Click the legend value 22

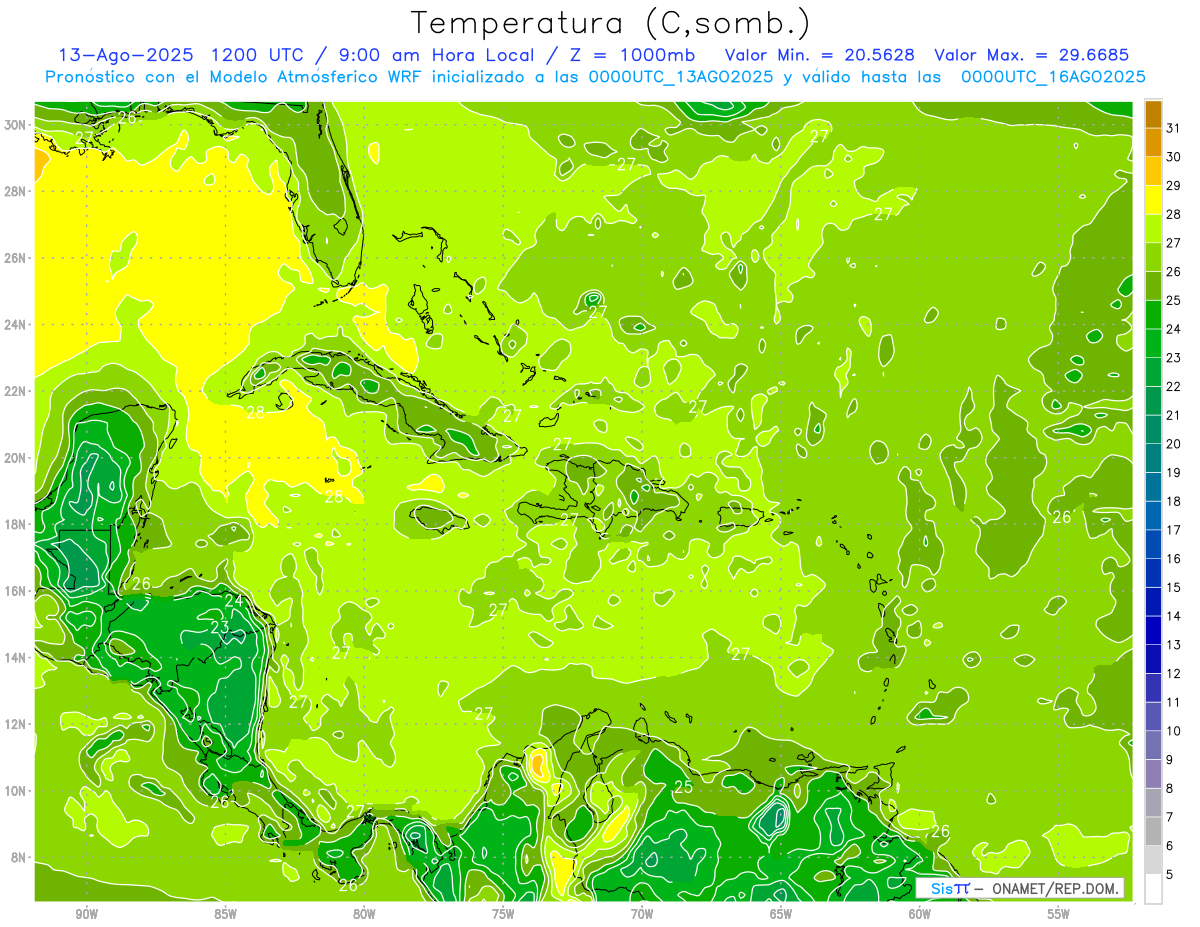[x=1174, y=387]
